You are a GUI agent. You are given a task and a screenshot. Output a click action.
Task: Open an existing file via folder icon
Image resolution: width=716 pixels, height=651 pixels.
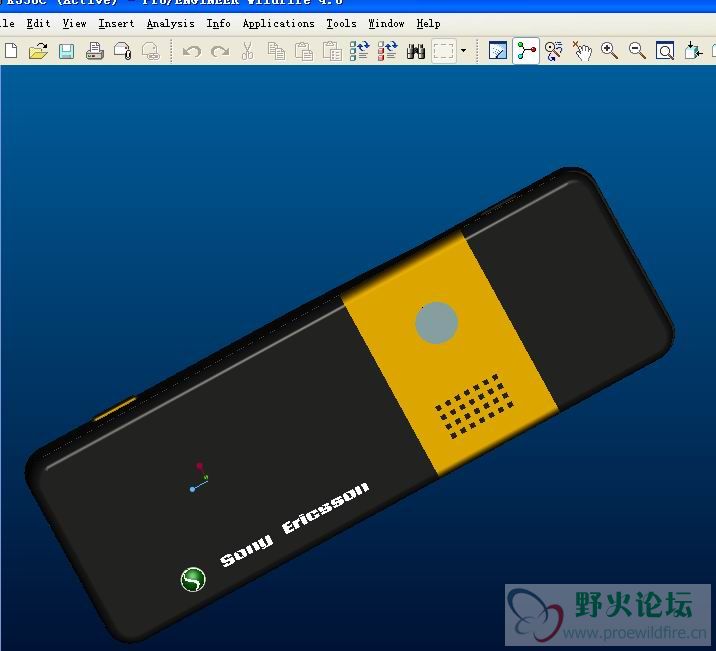tap(38, 51)
